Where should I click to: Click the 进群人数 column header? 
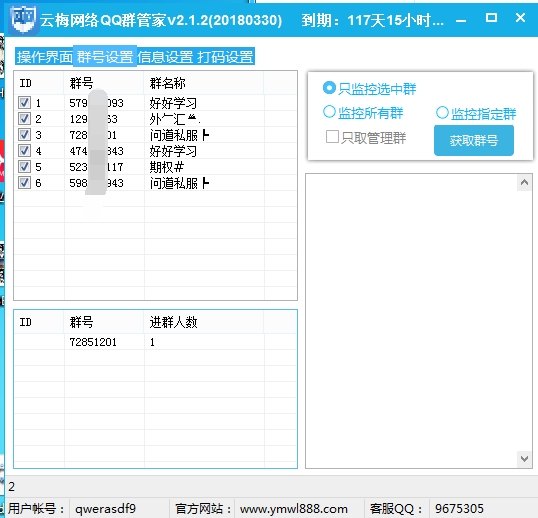204,322
